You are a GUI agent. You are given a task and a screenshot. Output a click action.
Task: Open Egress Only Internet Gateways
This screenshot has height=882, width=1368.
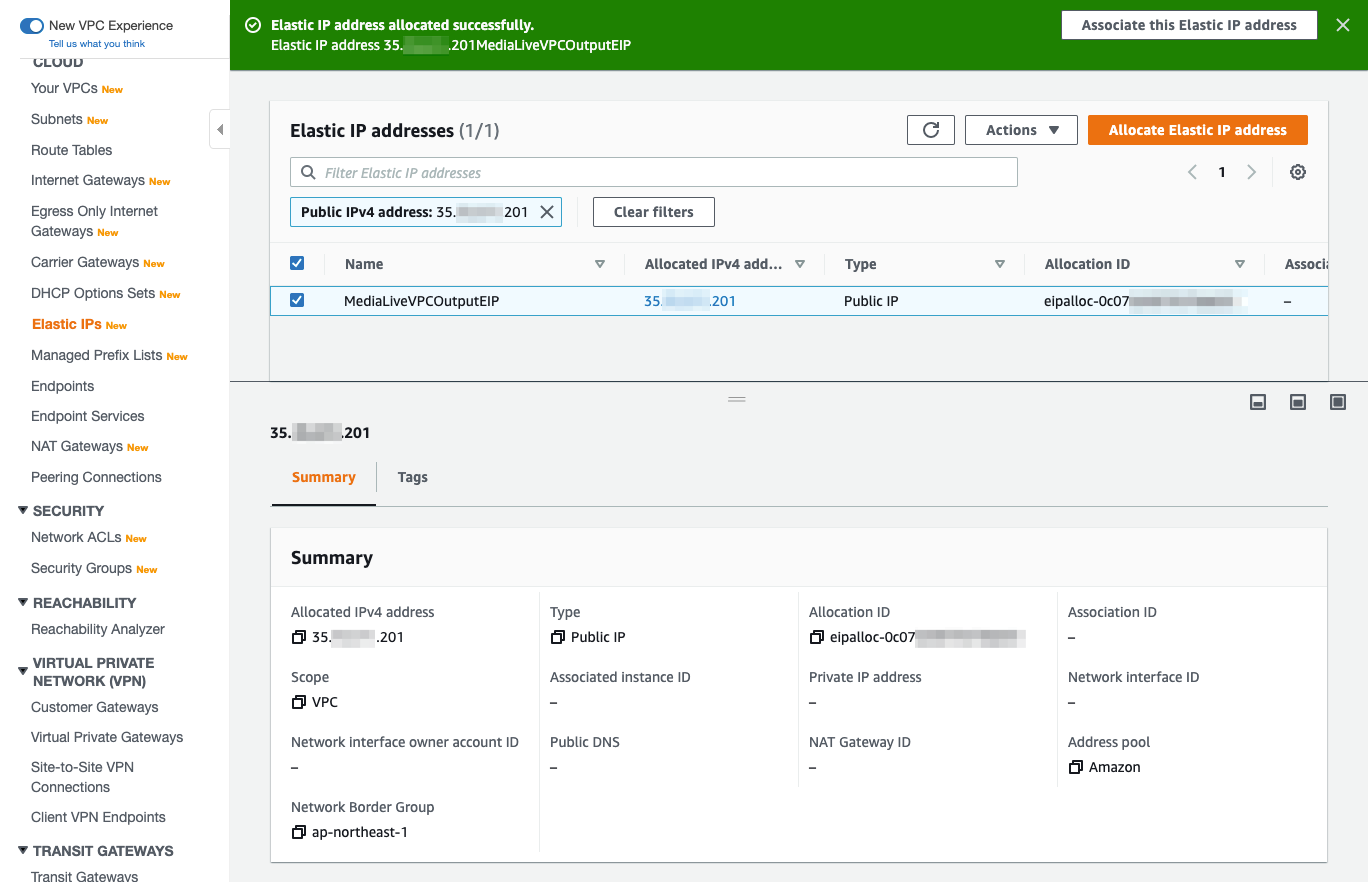(x=94, y=221)
